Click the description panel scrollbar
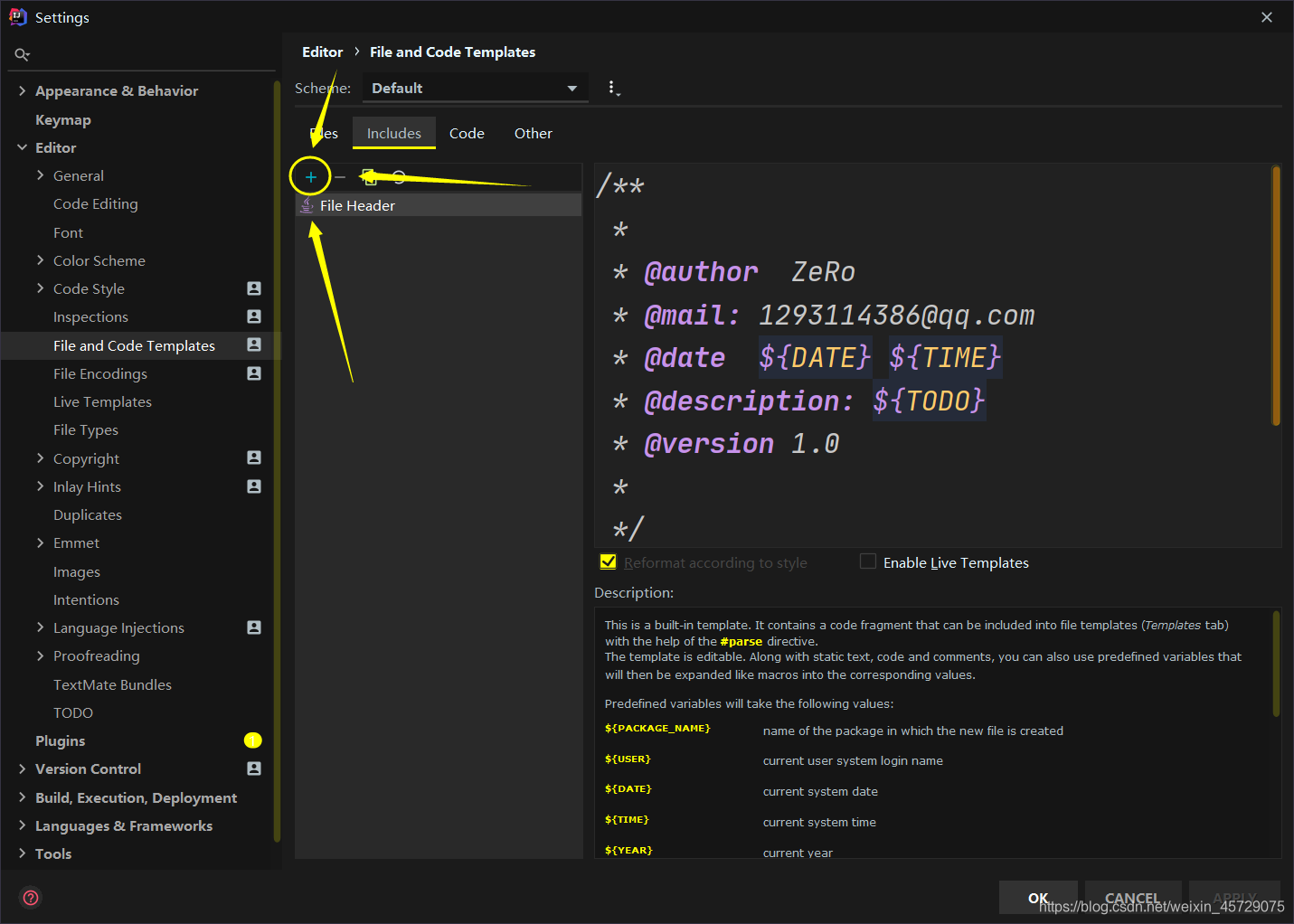The image size is (1294, 924). click(1276, 665)
